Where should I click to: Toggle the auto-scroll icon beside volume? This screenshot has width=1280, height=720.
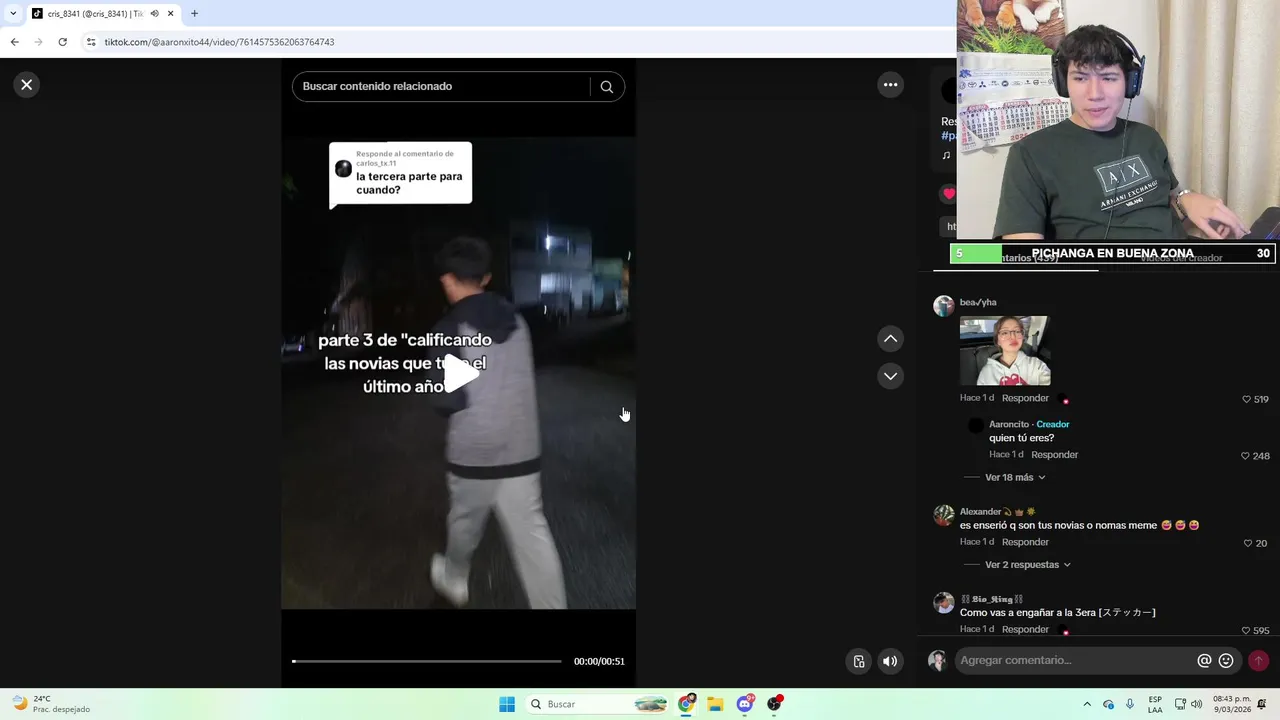(858, 661)
